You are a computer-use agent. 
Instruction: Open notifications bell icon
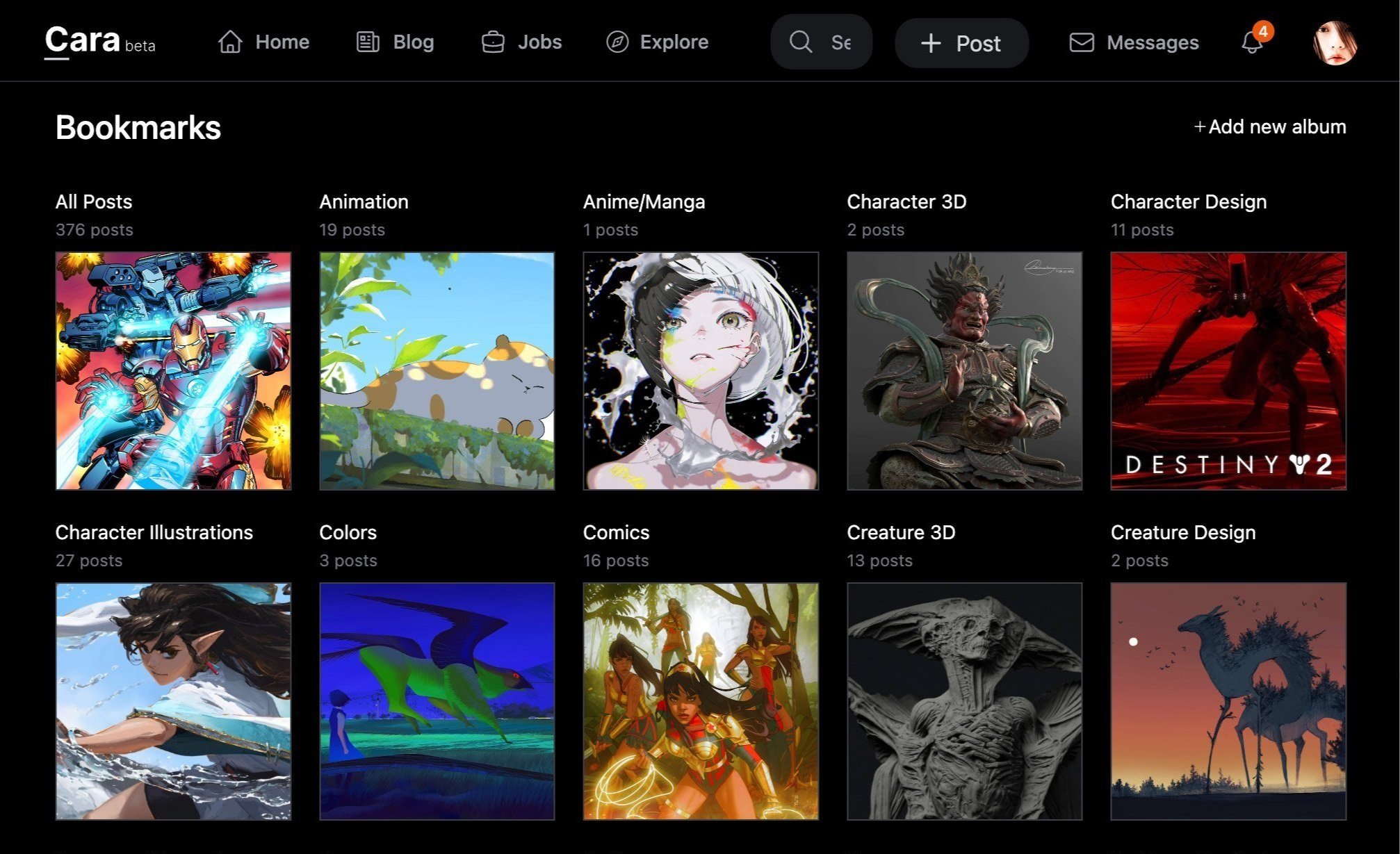point(1252,42)
